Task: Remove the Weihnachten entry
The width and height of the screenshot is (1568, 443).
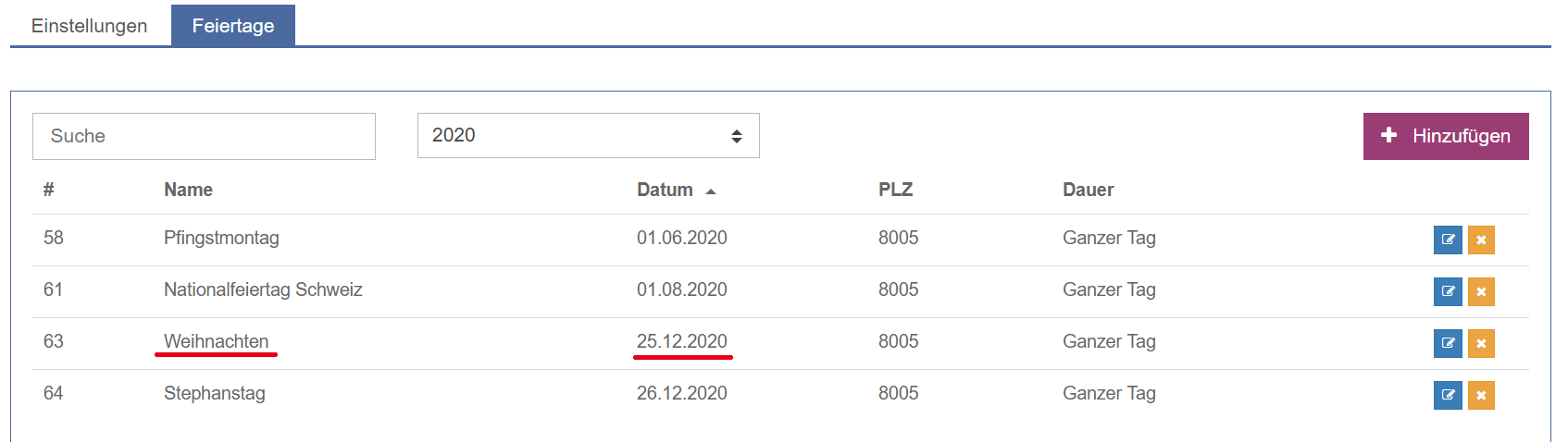Action: click(1481, 343)
